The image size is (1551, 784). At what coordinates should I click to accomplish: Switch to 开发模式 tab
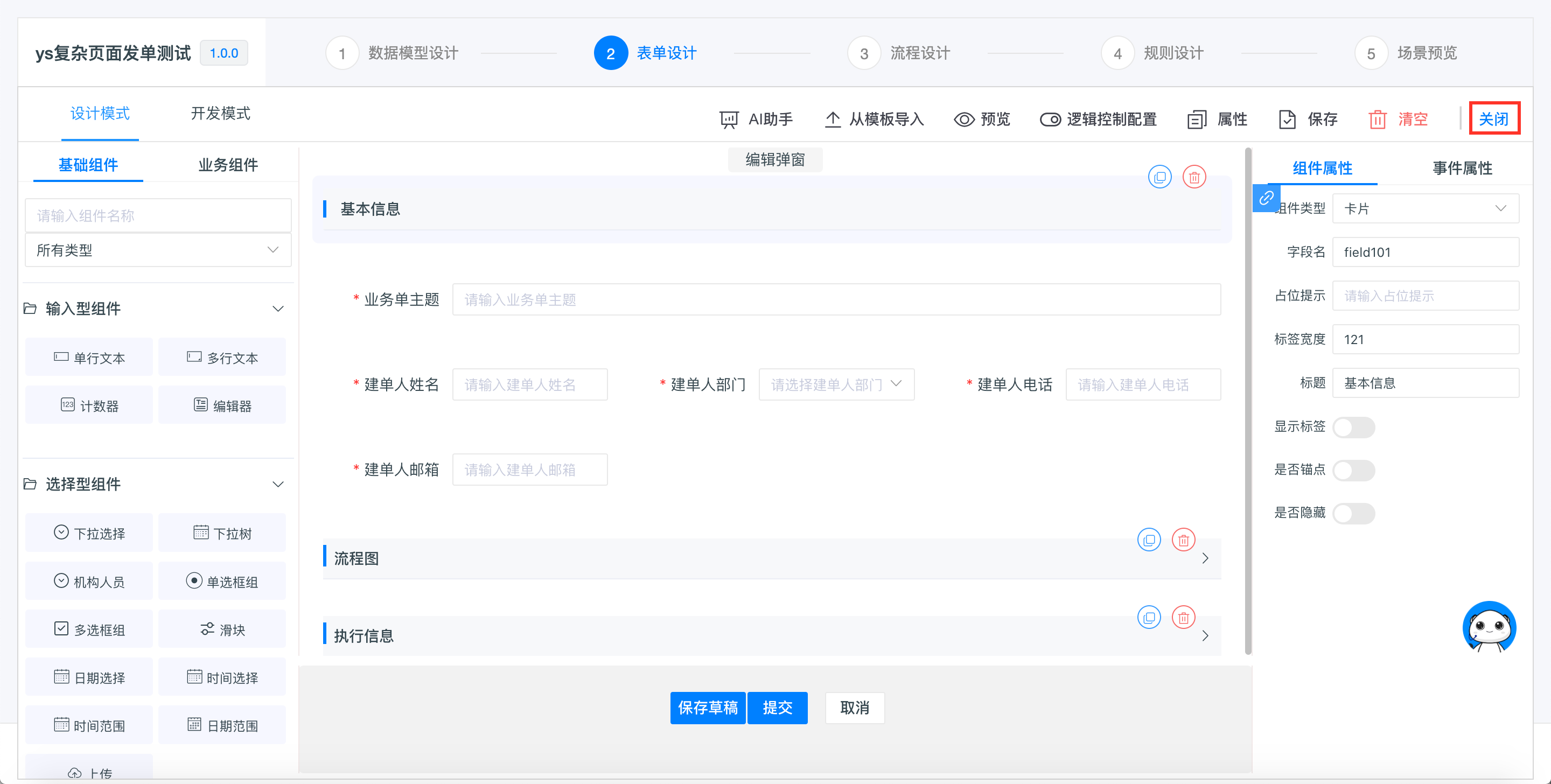coord(220,113)
